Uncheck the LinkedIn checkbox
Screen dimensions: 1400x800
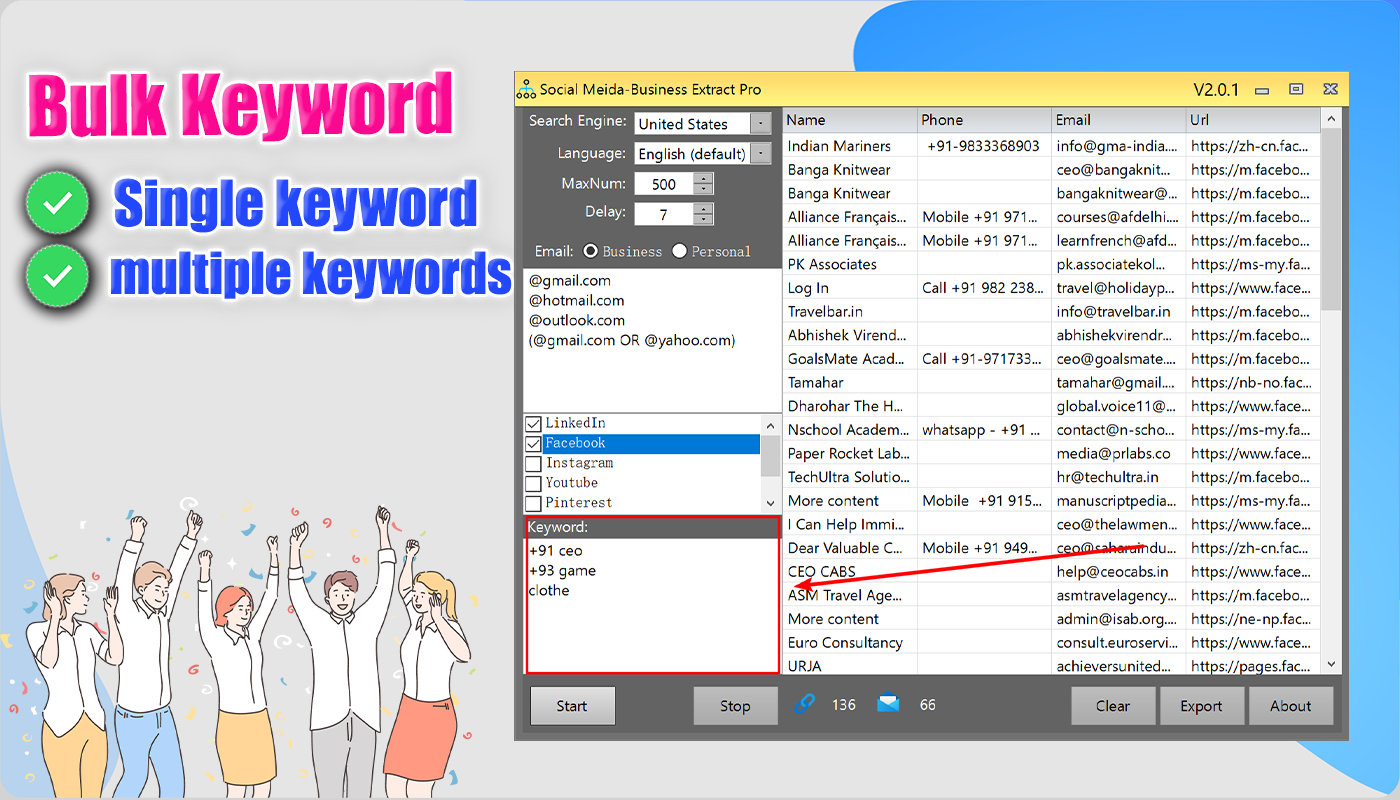pos(533,424)
